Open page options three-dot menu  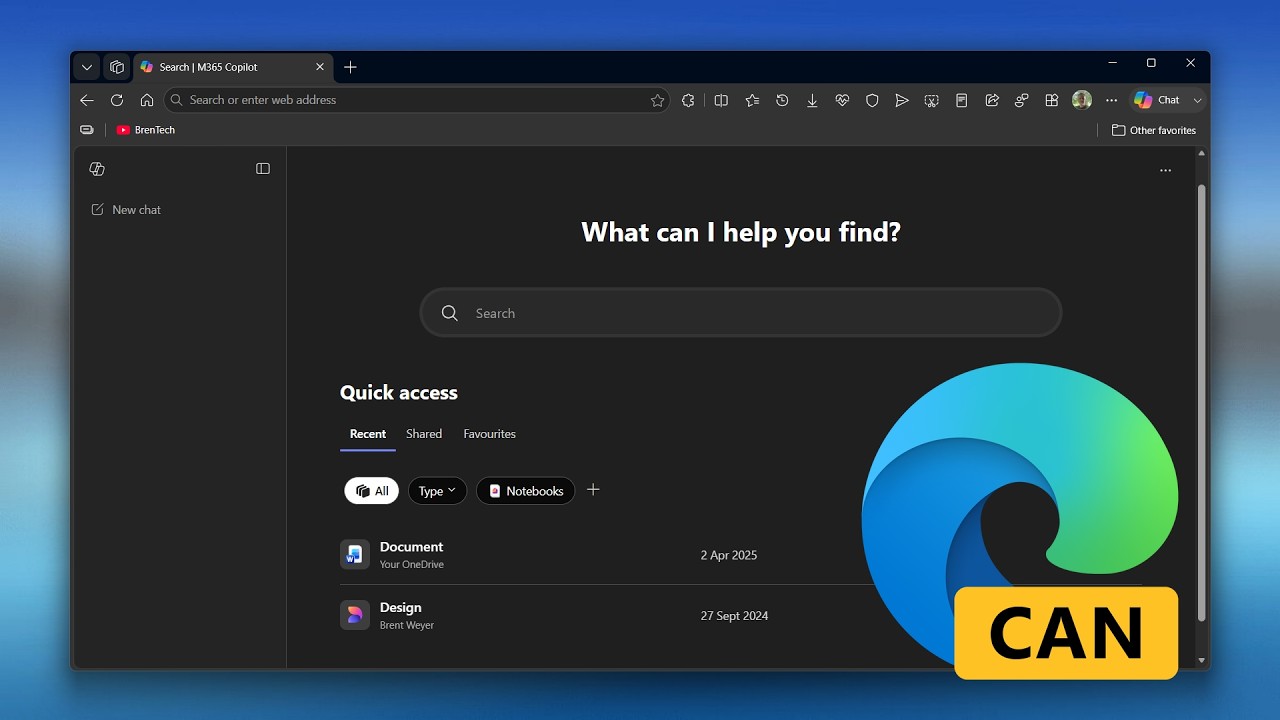tap(1165, 171)
